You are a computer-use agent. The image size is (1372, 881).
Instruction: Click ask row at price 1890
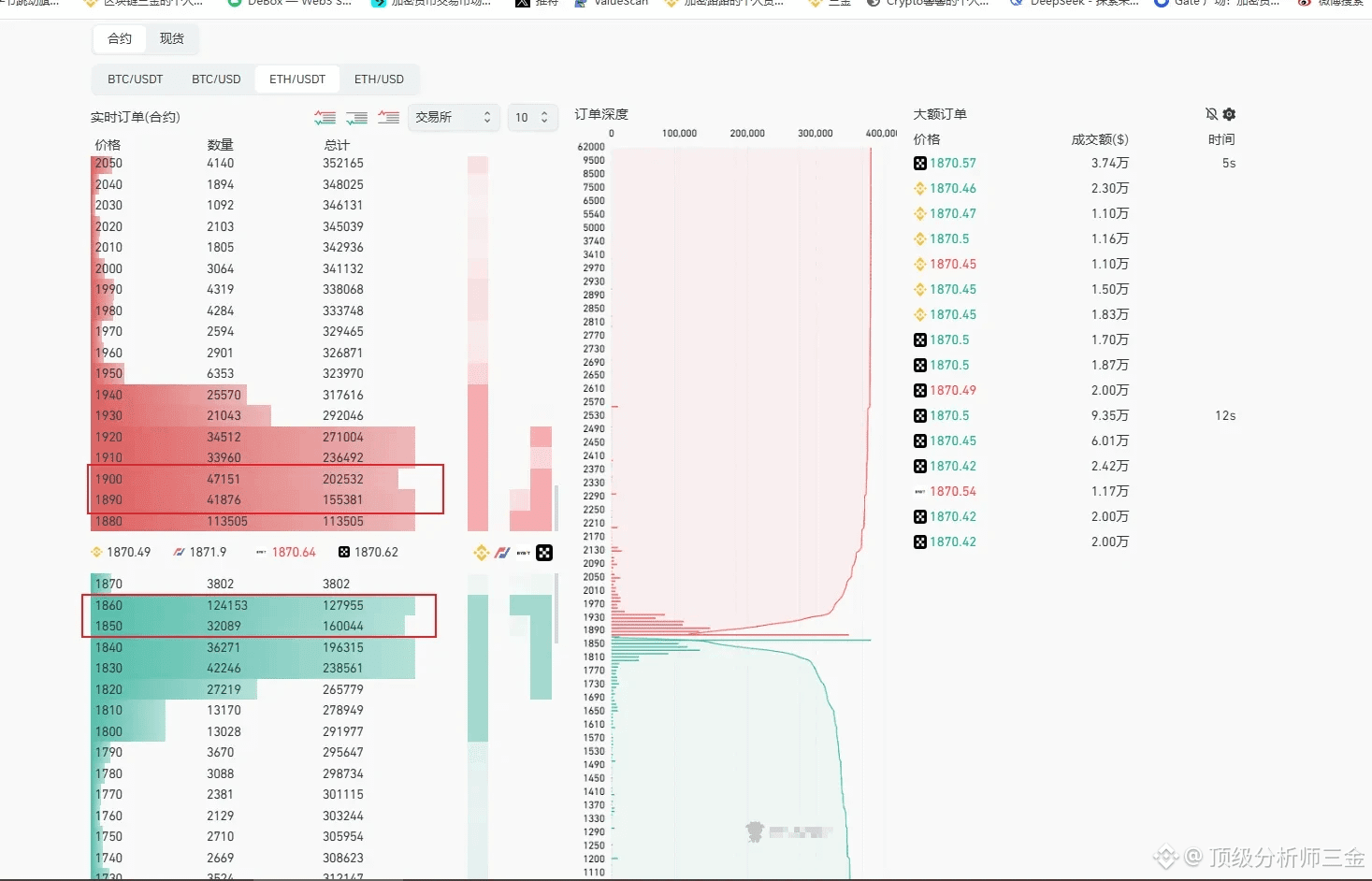(253, 499)
